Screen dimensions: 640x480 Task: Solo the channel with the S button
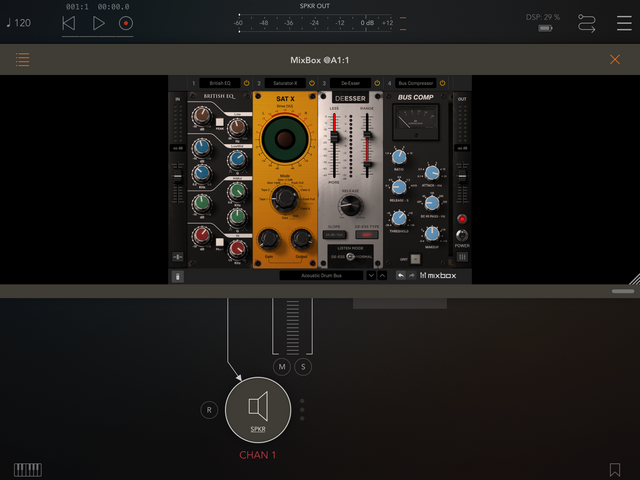tap(303, 367)
